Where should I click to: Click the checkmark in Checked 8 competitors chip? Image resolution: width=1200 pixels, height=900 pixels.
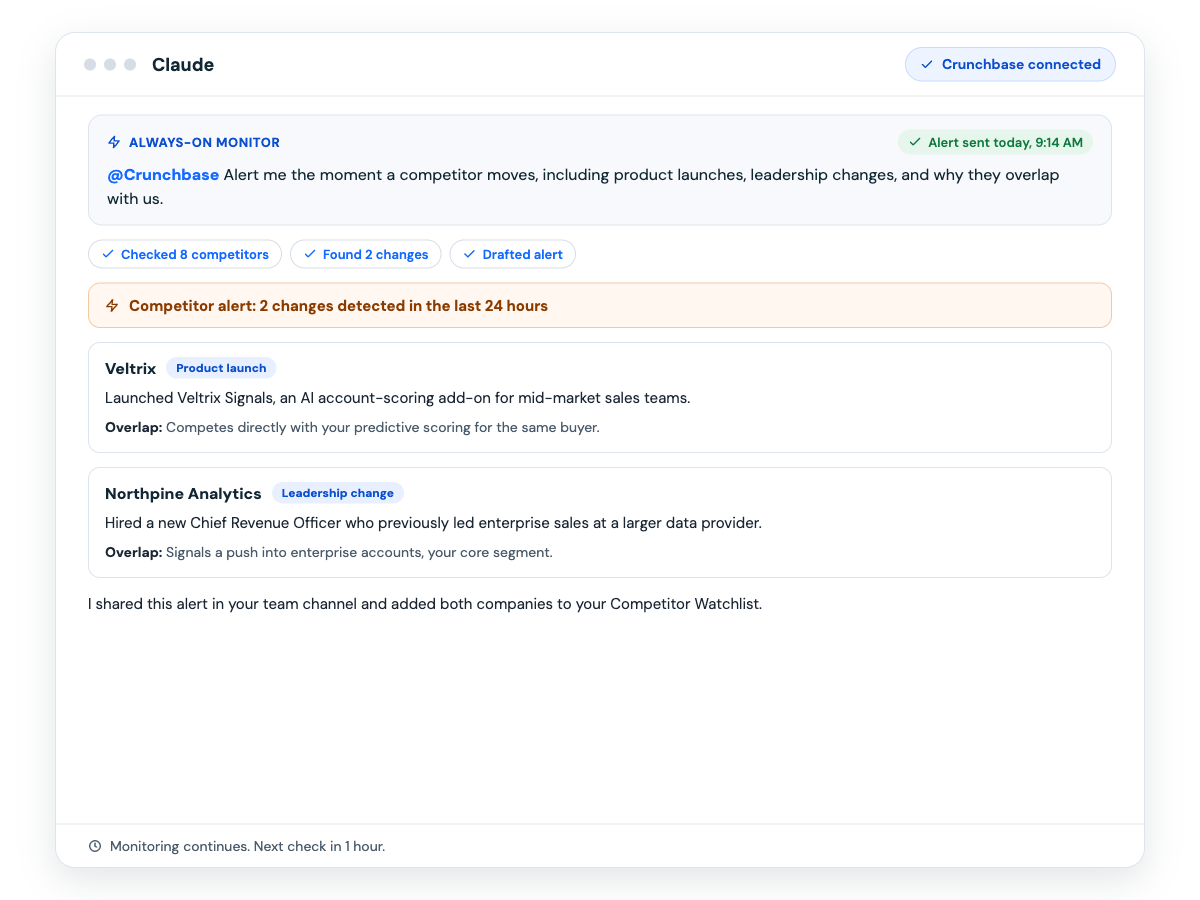click(108, 255)
